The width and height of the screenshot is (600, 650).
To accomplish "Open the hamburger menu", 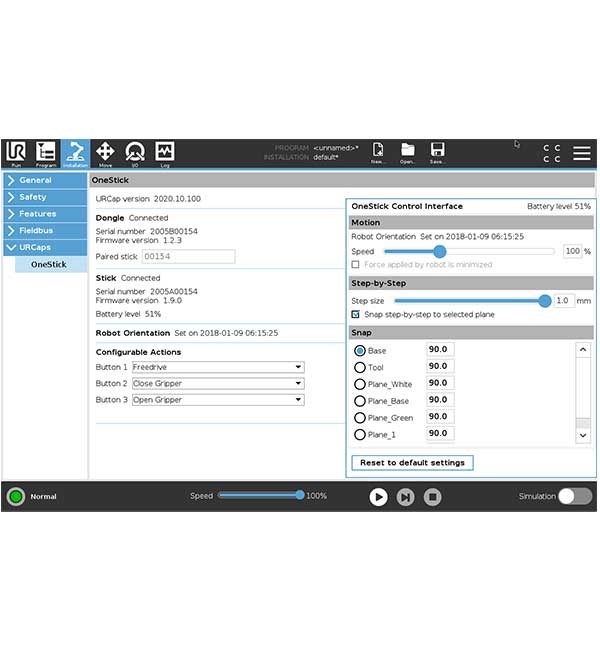I will tap(582, 153).
